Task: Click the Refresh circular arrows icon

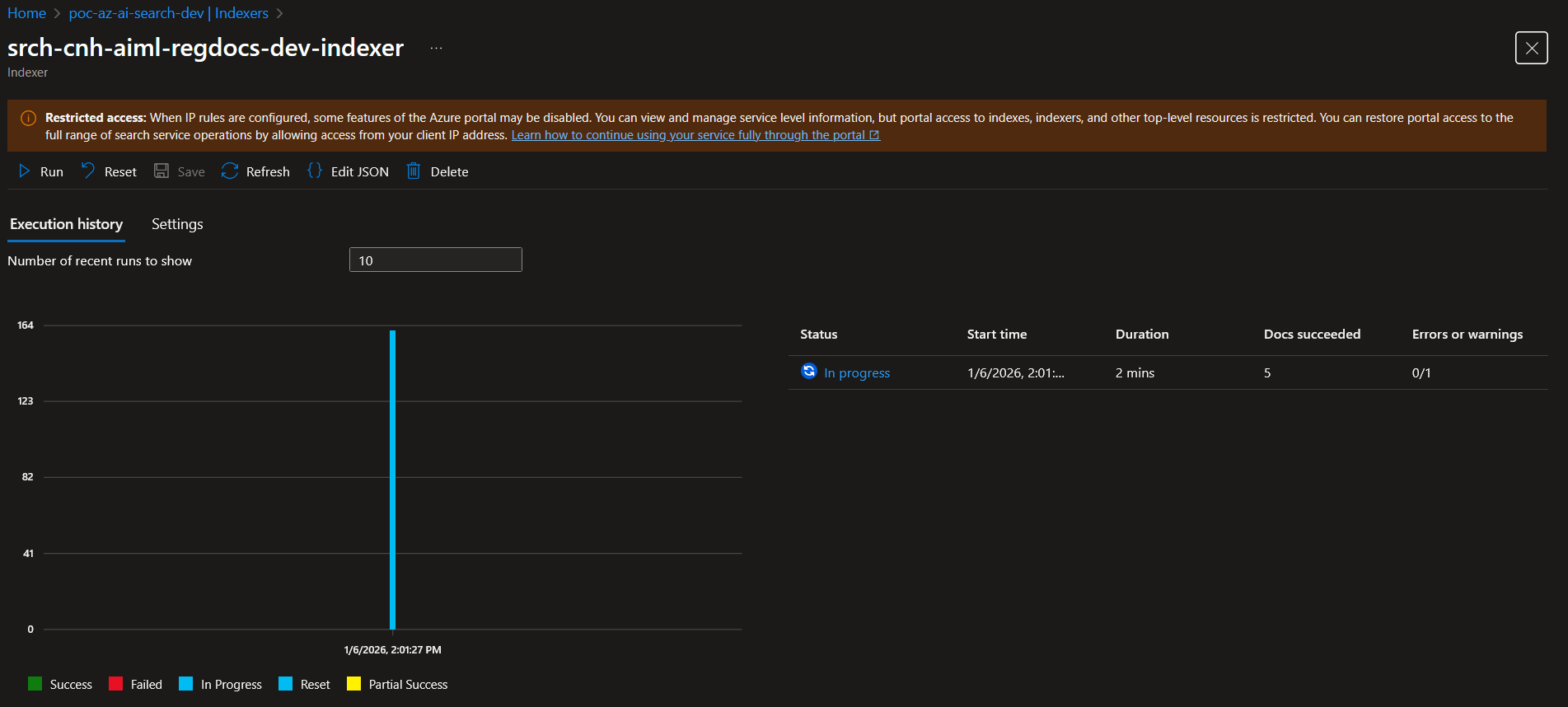Action: [x=230, y=171]
